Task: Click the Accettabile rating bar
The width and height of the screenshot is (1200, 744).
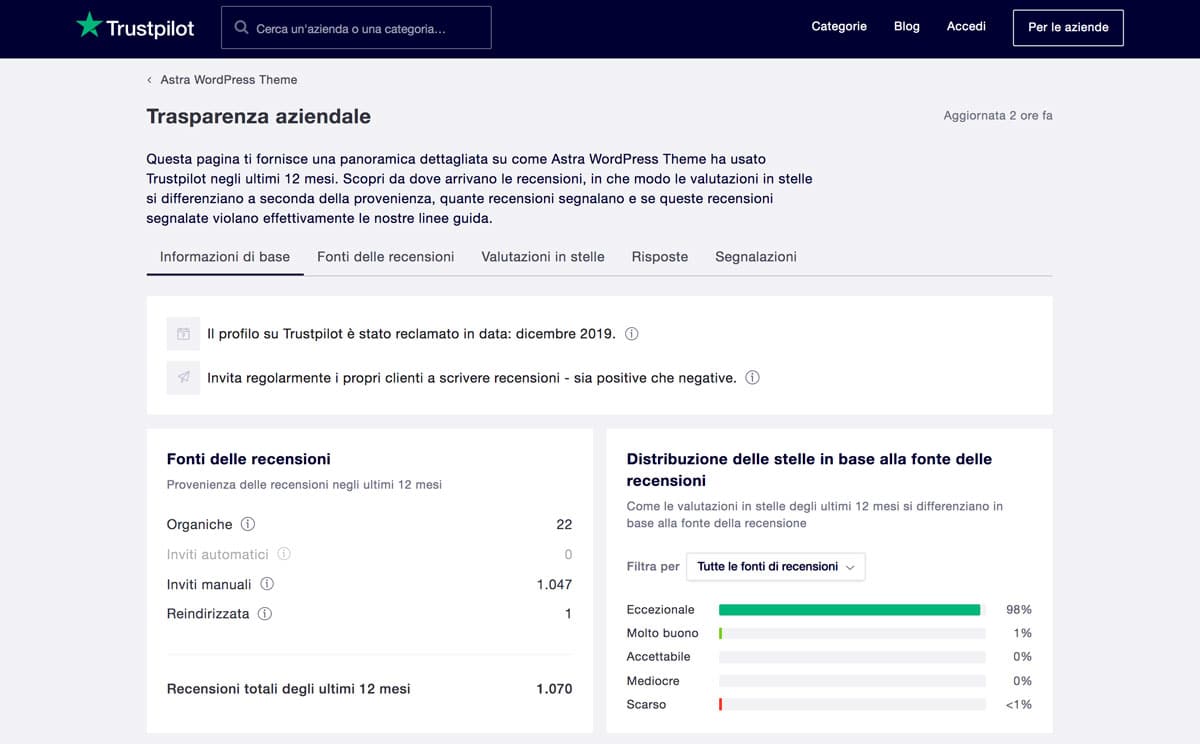Action: click(x=852, y=657)
